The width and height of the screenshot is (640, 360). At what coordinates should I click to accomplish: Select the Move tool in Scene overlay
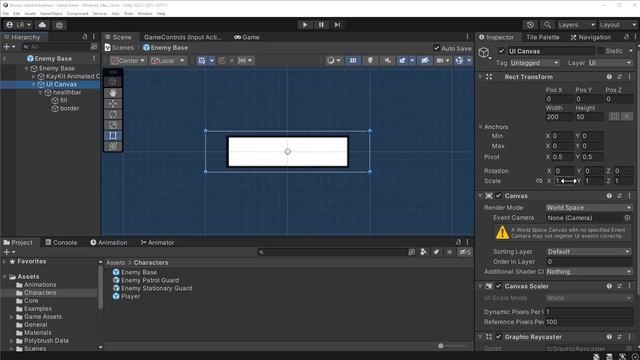(113, 104)
